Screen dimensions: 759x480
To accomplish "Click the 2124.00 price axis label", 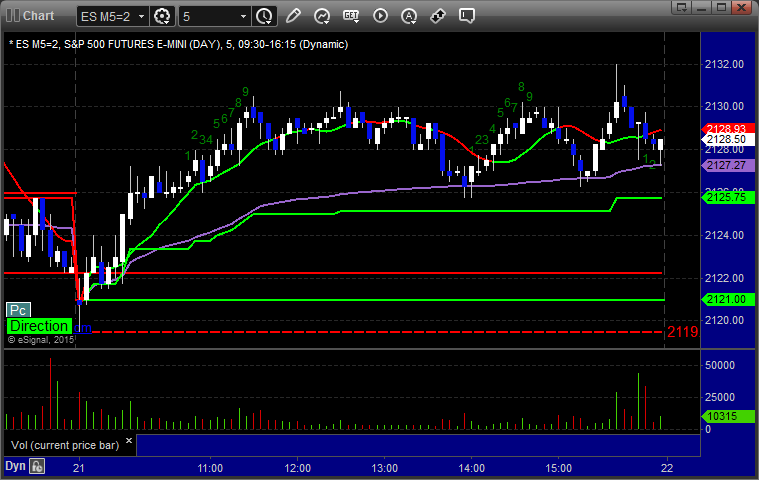I will click(x=724, y=236).
